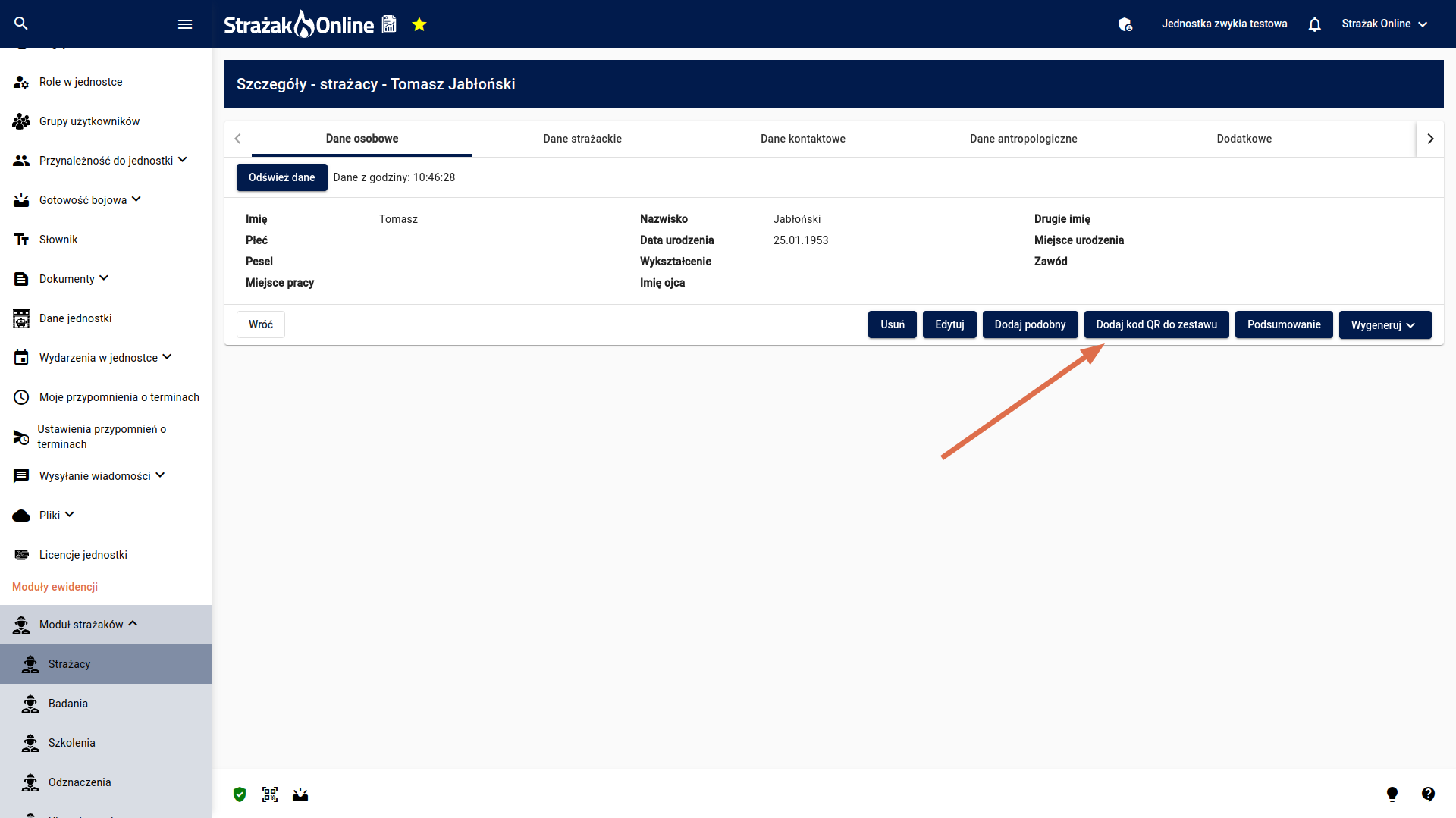This screenshot has height=818, width=1456.
Task: Click the cloud icon beside Pliki
Action: 21,516
